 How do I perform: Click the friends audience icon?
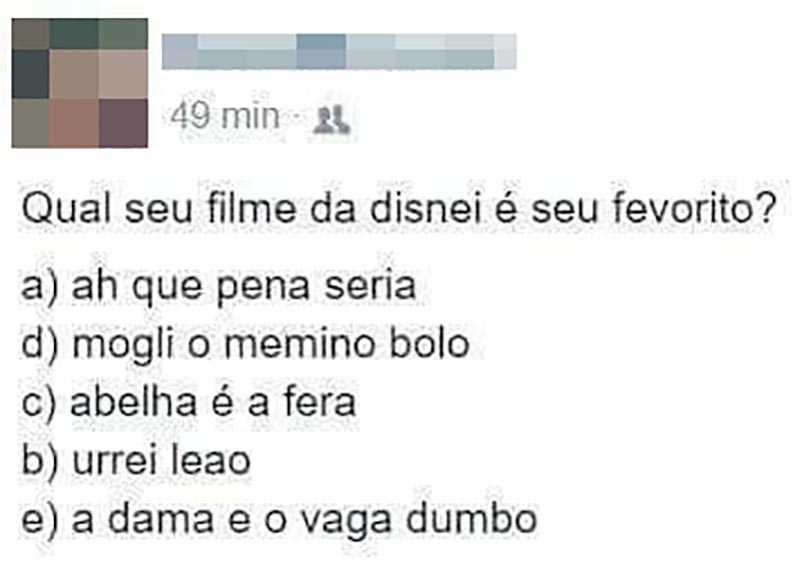click(332, 120)
